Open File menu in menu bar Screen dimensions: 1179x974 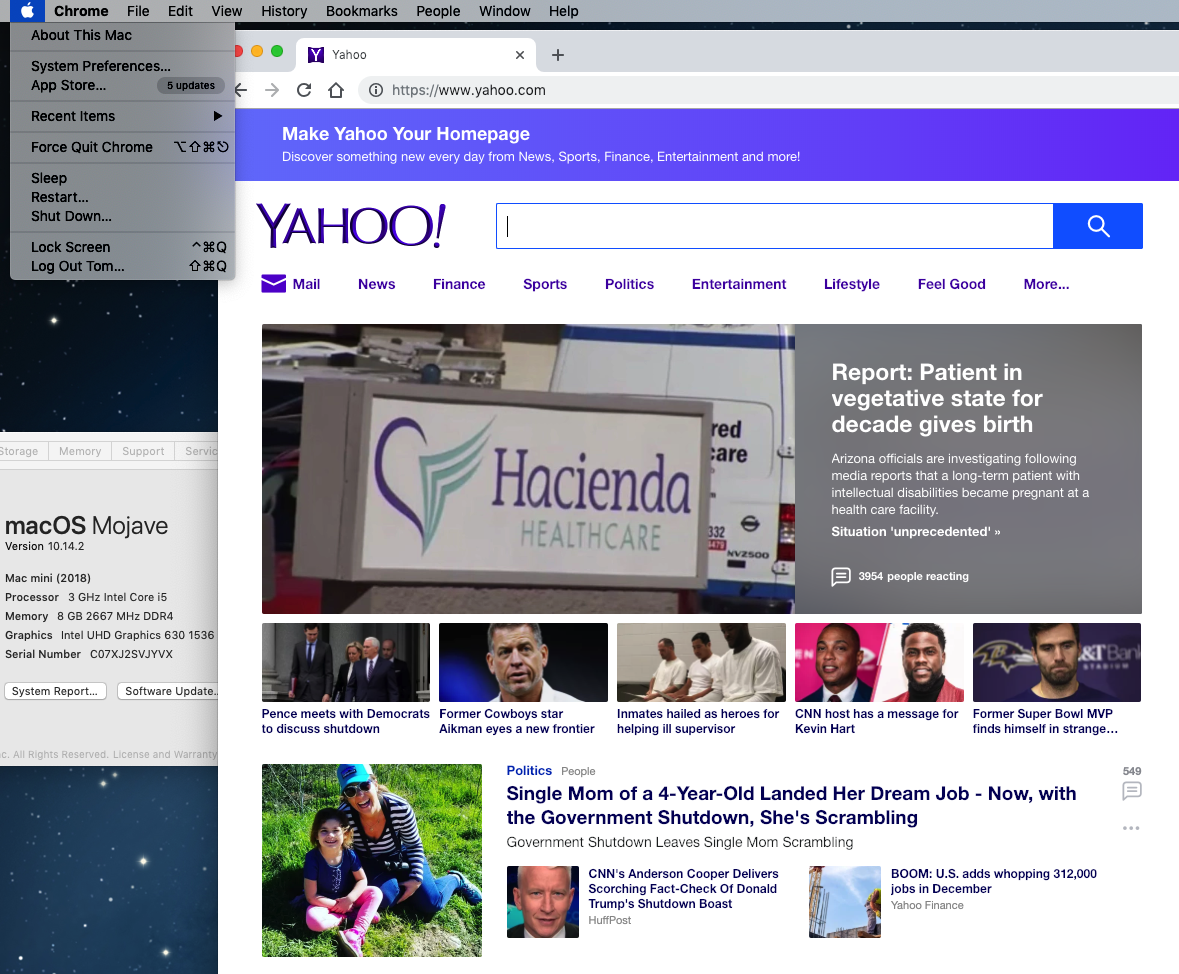tap(138, 11)
